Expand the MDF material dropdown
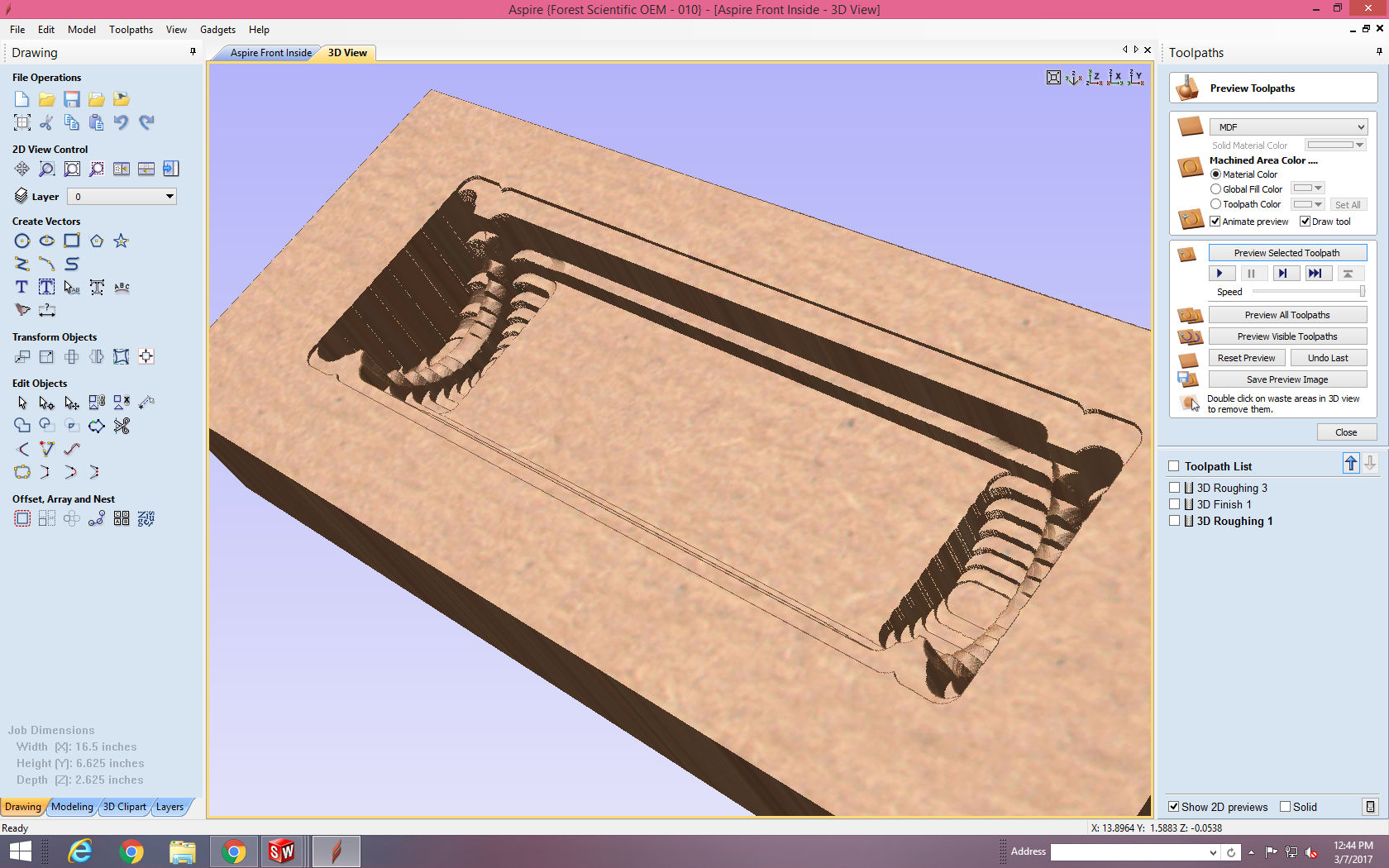 click(1360, 127)
